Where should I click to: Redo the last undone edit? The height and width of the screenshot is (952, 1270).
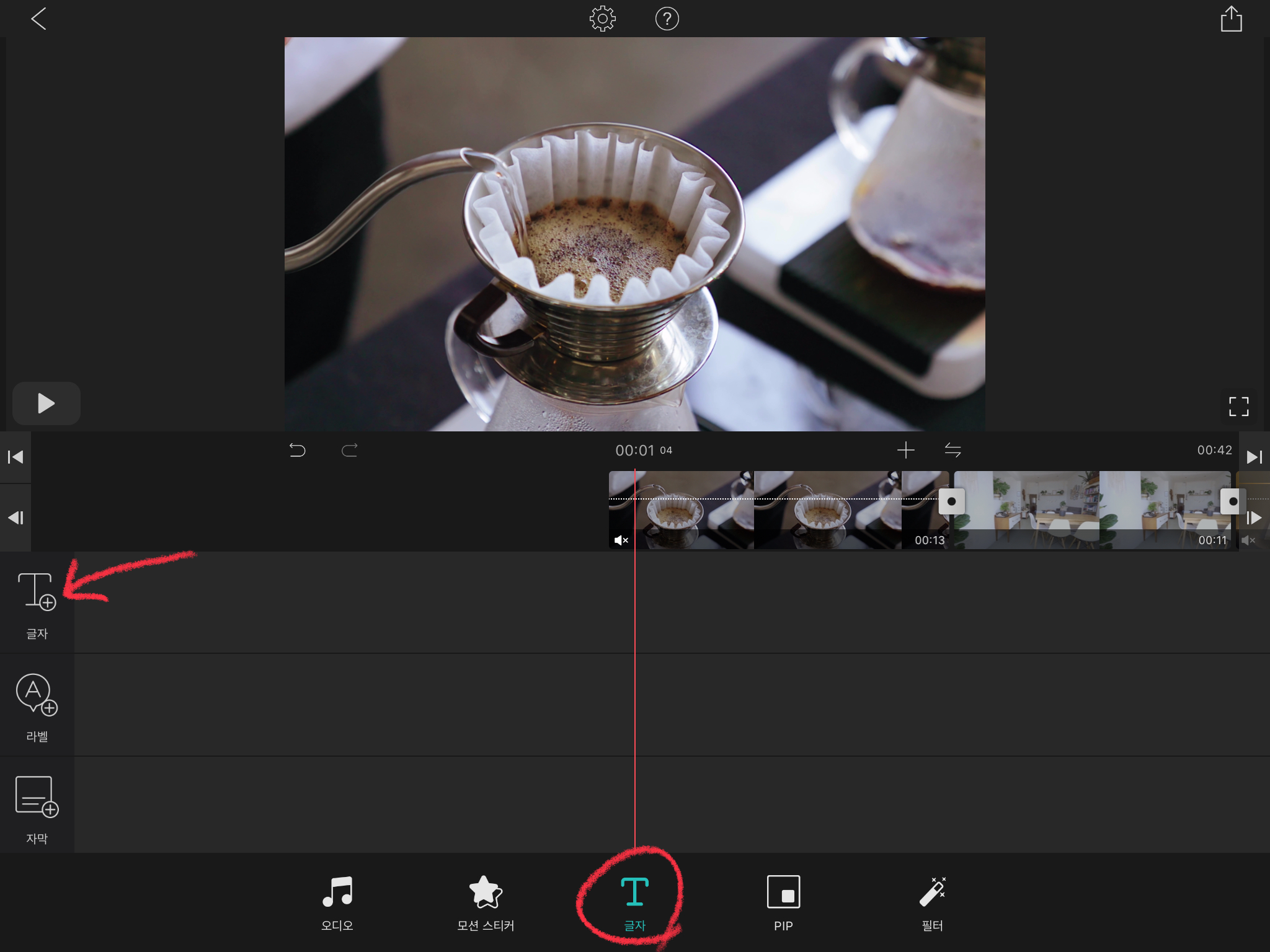(350, 450)
